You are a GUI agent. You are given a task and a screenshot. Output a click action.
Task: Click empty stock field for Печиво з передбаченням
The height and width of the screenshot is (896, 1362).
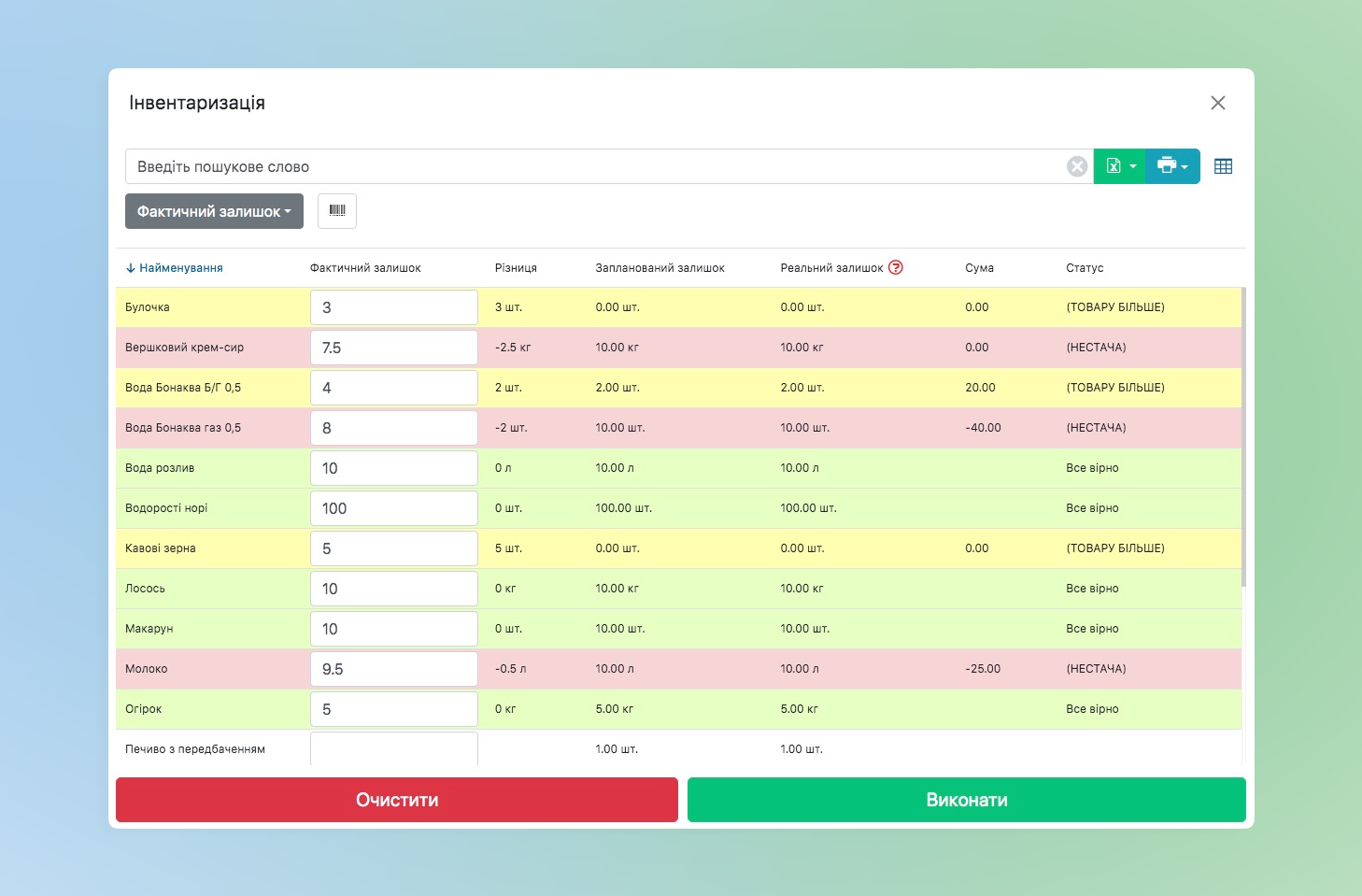(393, 748)
